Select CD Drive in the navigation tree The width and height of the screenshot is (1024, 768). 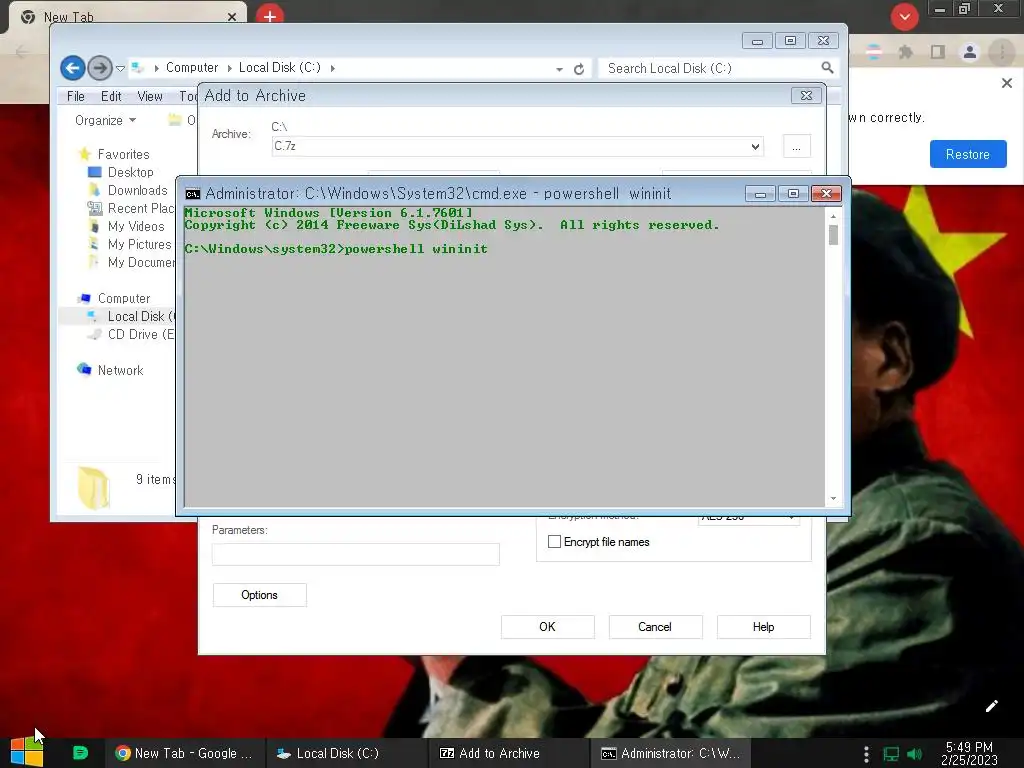click(140, 334)
